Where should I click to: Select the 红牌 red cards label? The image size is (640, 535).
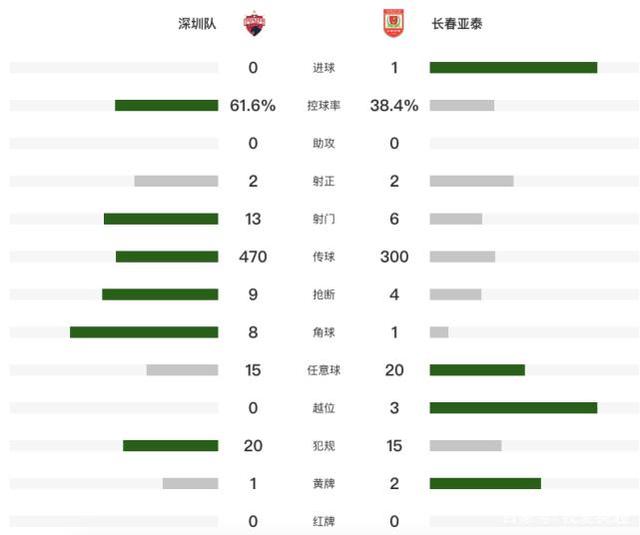pos(322,521)
